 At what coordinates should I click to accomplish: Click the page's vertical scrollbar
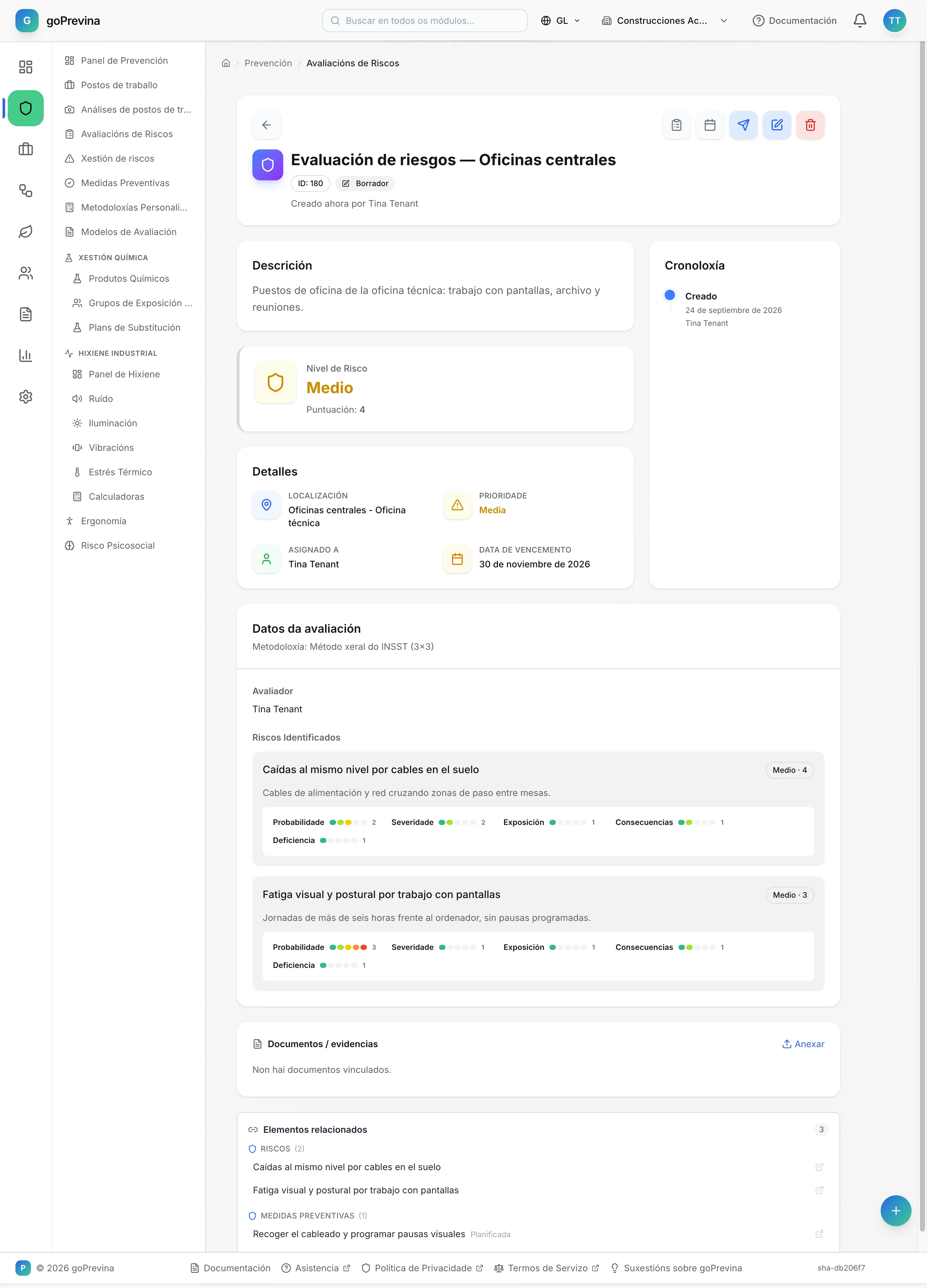[x=922, y=636]
